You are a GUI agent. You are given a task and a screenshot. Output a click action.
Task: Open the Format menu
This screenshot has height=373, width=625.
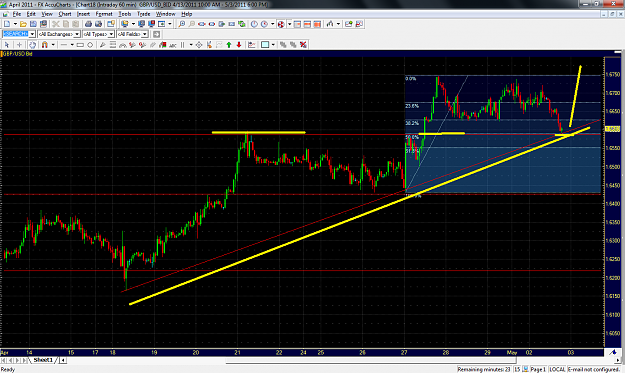coord(104,14)
